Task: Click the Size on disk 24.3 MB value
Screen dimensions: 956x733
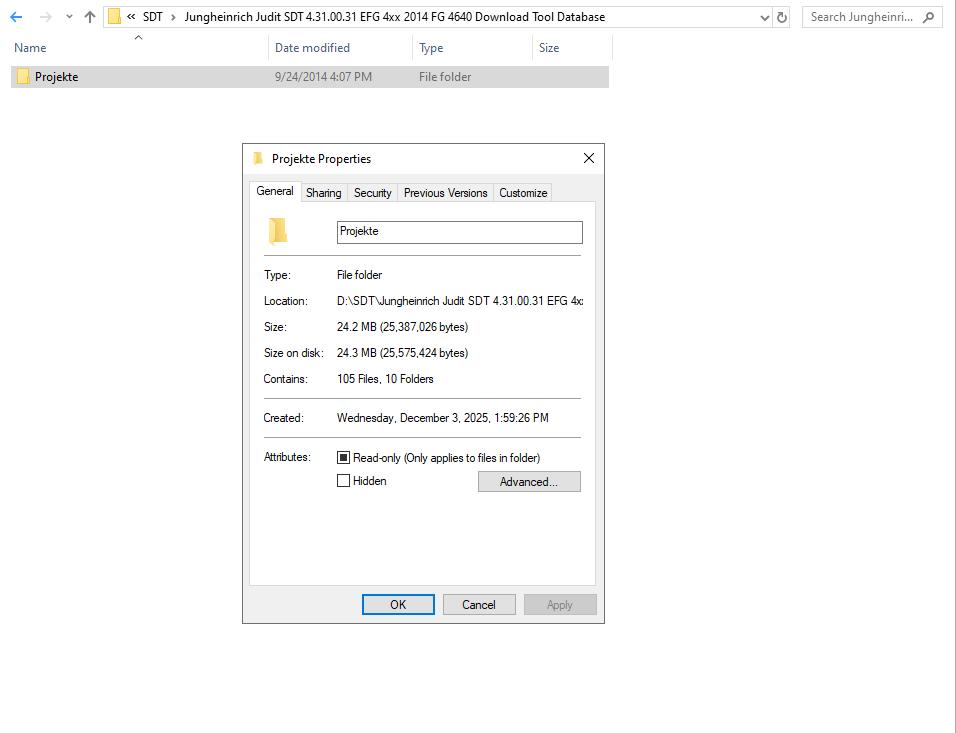Action: pos(402,353)
